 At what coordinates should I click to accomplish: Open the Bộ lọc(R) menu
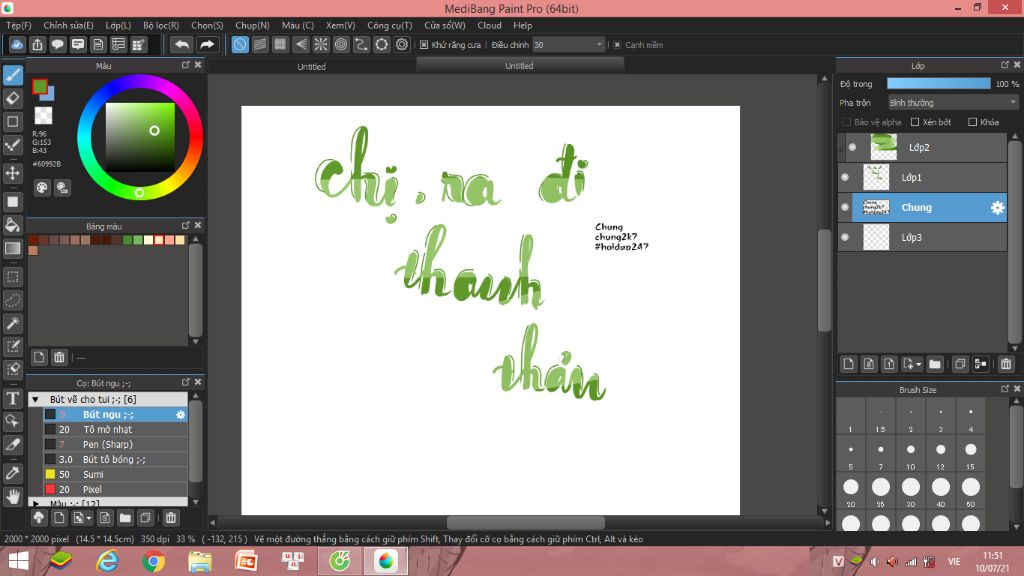pos(161,25)
